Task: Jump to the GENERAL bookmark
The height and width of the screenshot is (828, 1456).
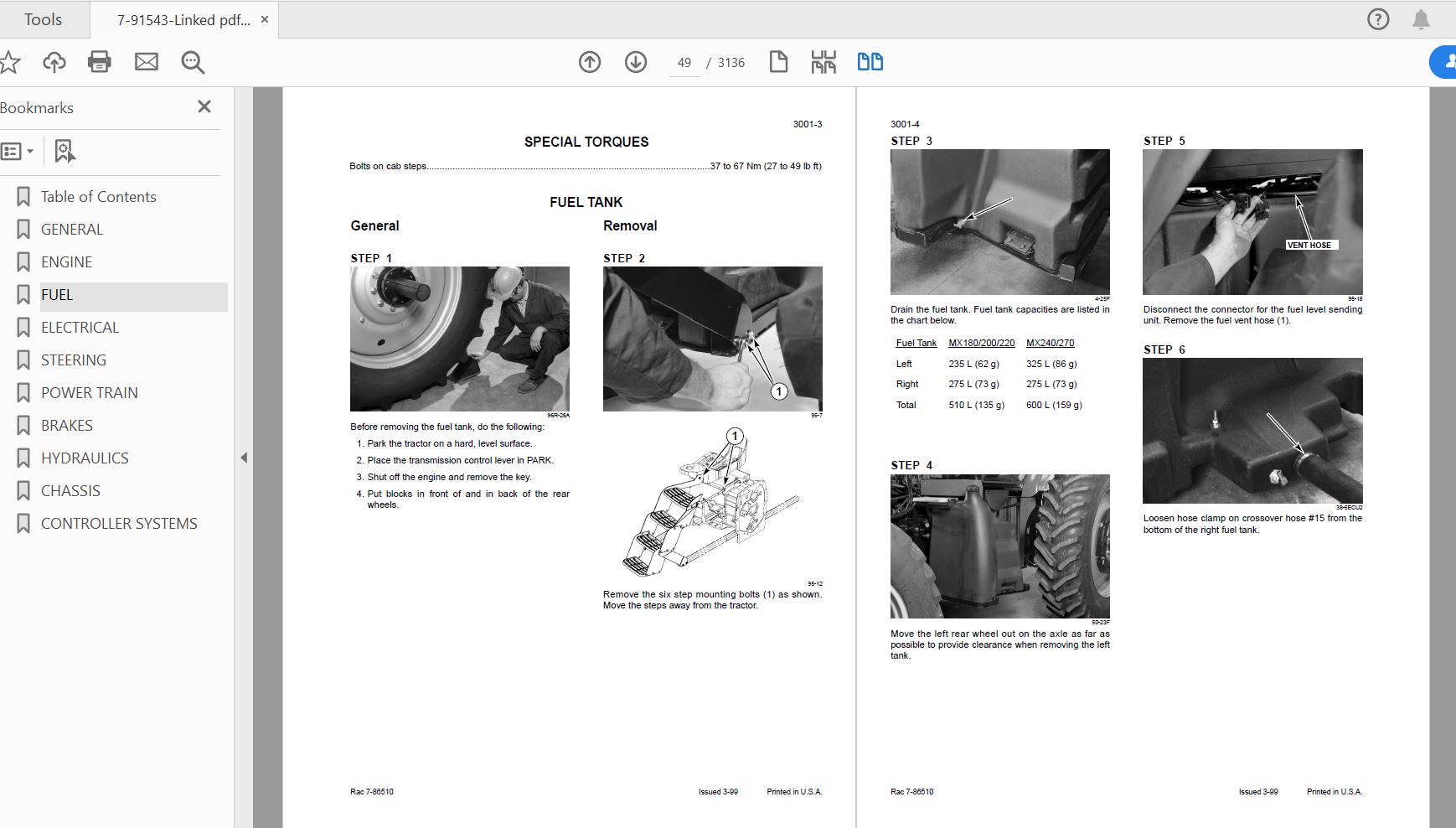Action: click(72, 230)
